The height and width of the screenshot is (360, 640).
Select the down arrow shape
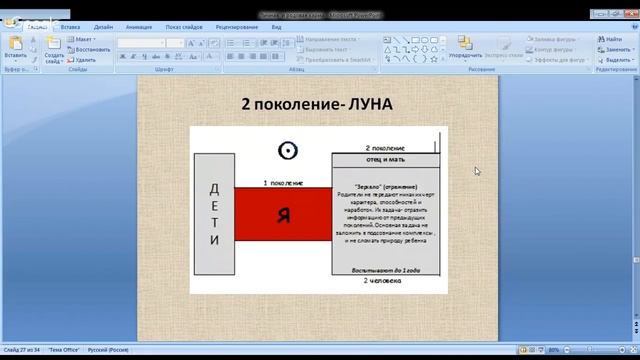425,50
